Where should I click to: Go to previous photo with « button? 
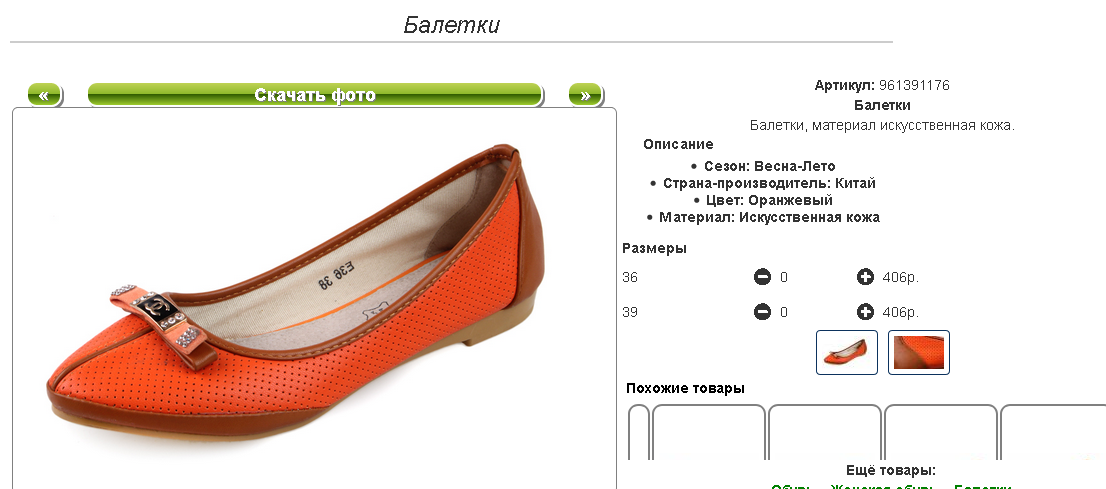44,95
